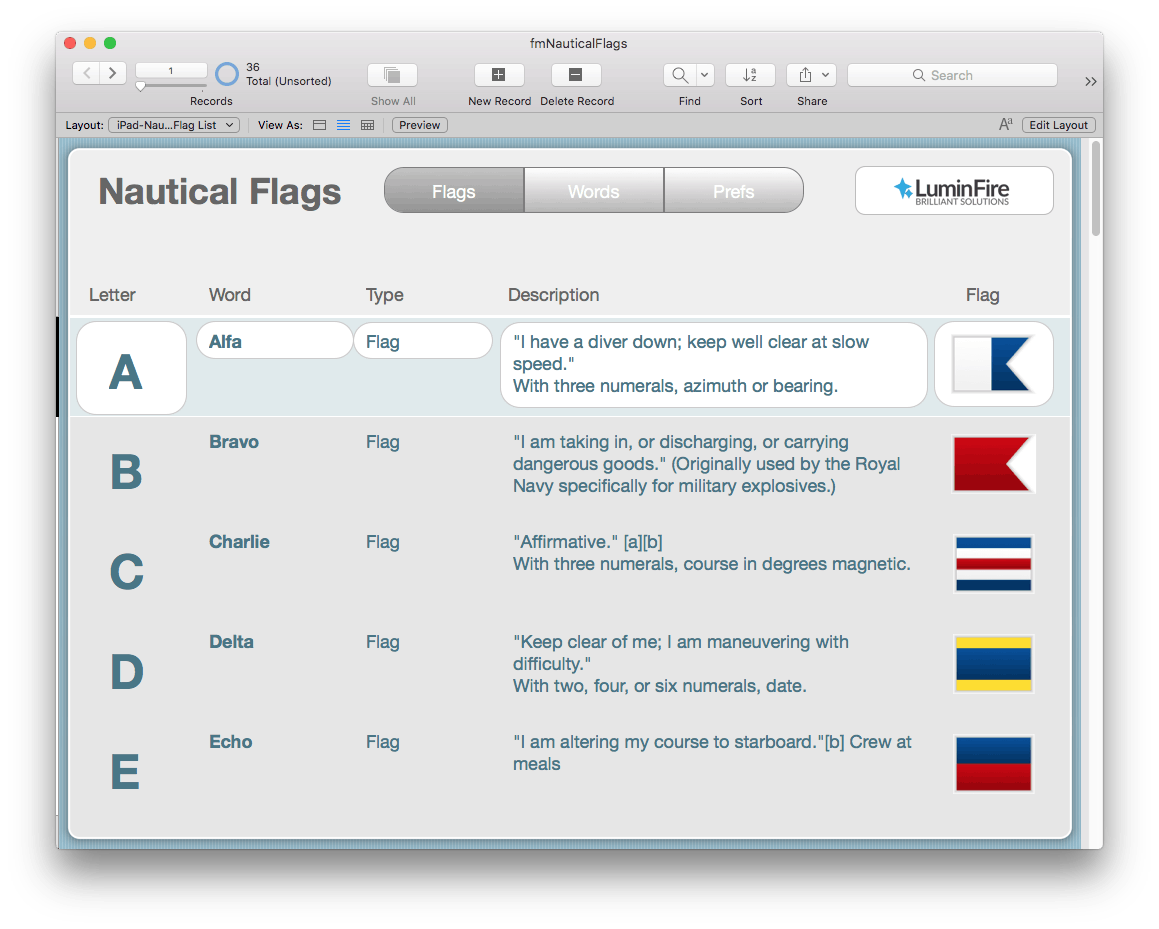Click the Alfa word field
Screen dimensions: 1159x929
tap(275, 341)
